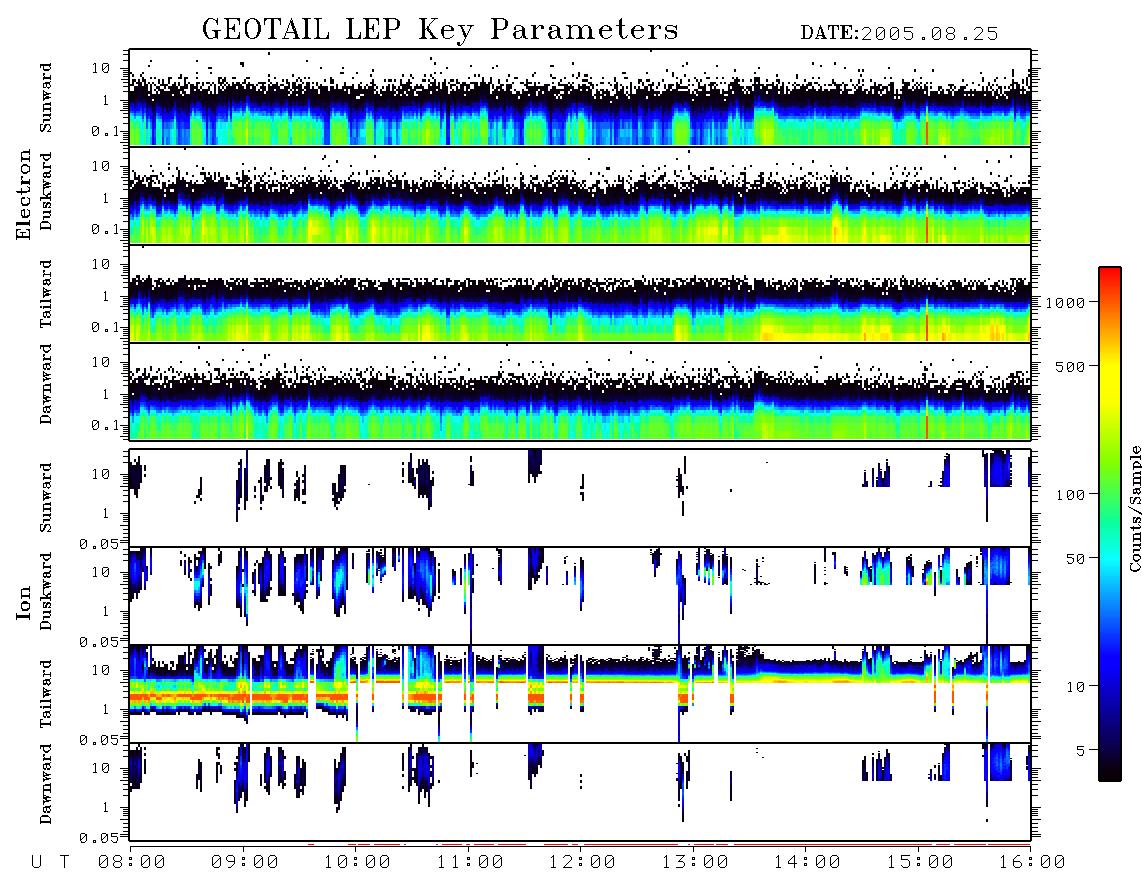Click the title "GEOTAIL LEP Key Parameters"
The image size is (1142, 880).
pos(440,30)
